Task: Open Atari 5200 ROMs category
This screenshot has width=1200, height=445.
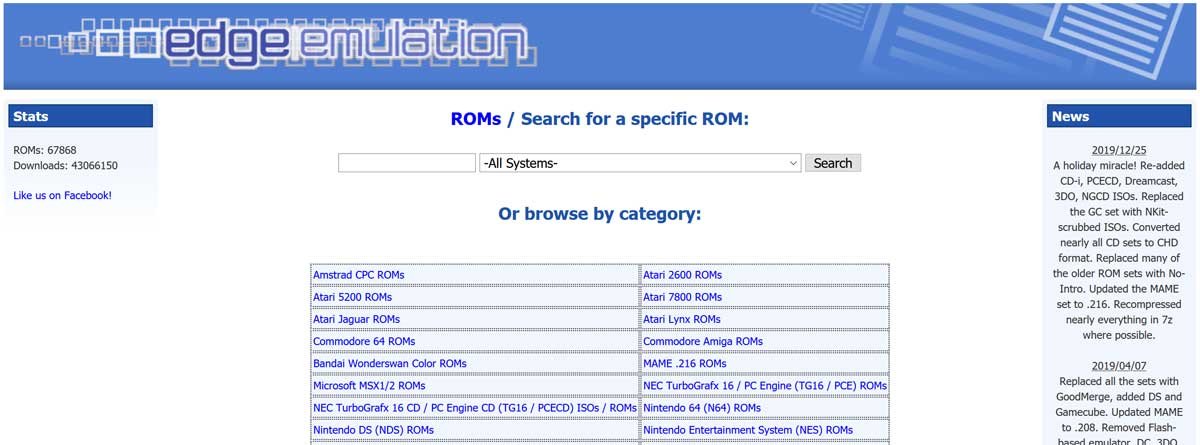Action: click(353, 297)
